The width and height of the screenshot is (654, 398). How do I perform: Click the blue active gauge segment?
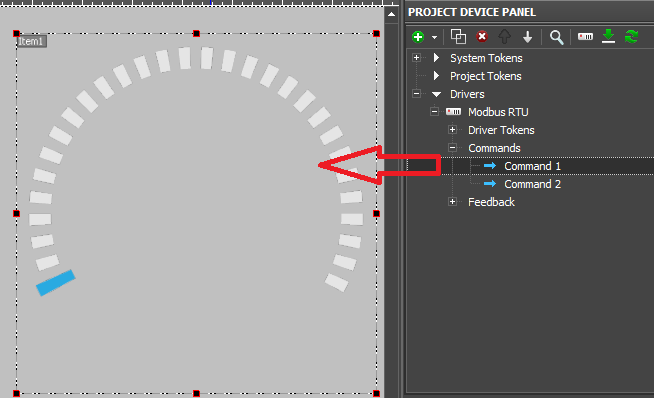(x=55, y=282)
